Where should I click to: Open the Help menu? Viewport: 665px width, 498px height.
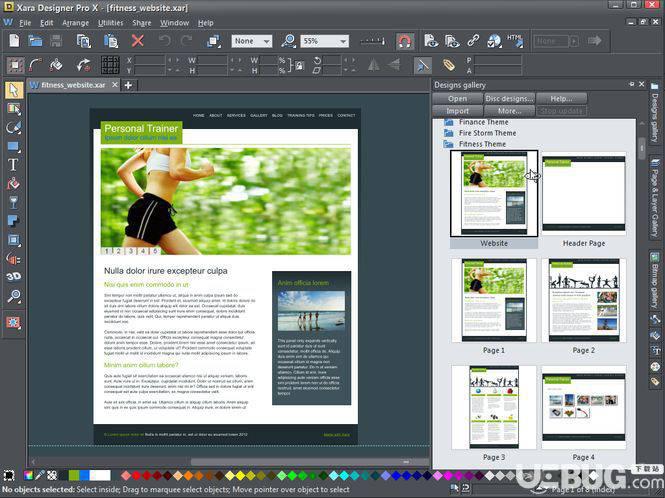[206, 23]
